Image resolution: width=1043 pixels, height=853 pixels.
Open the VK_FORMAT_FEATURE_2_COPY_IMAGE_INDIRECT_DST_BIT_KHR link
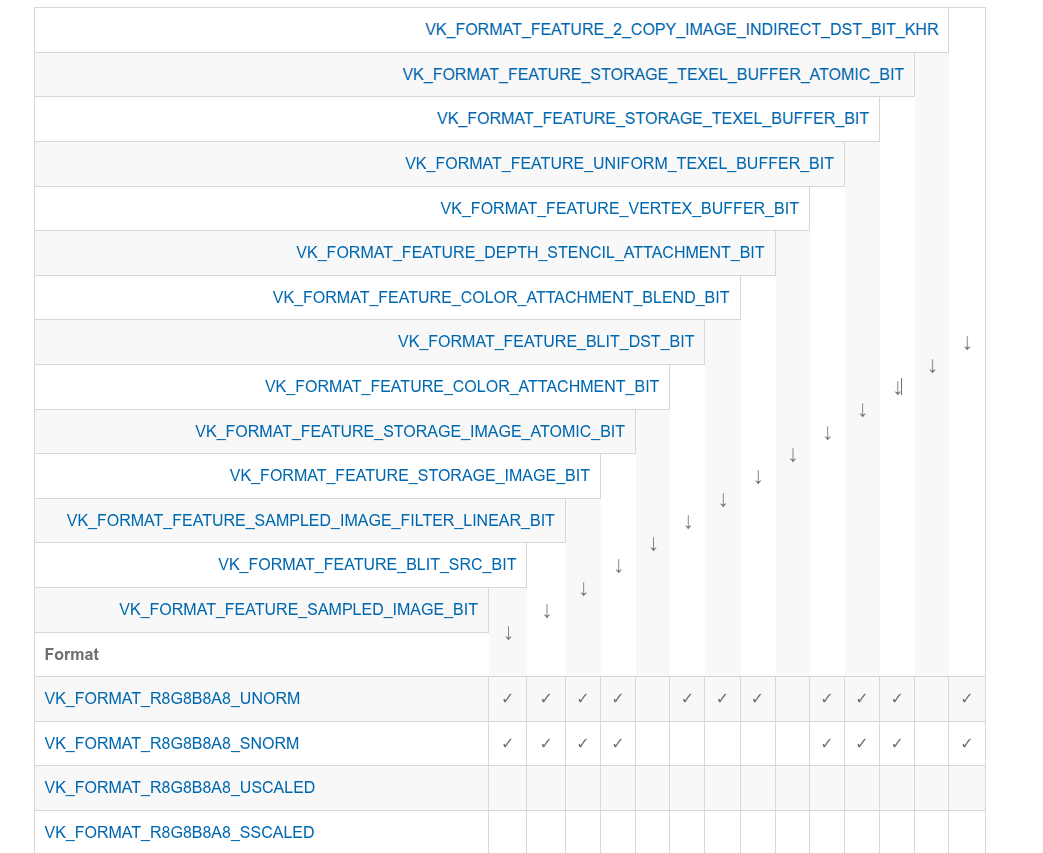(x=682, y=30)
